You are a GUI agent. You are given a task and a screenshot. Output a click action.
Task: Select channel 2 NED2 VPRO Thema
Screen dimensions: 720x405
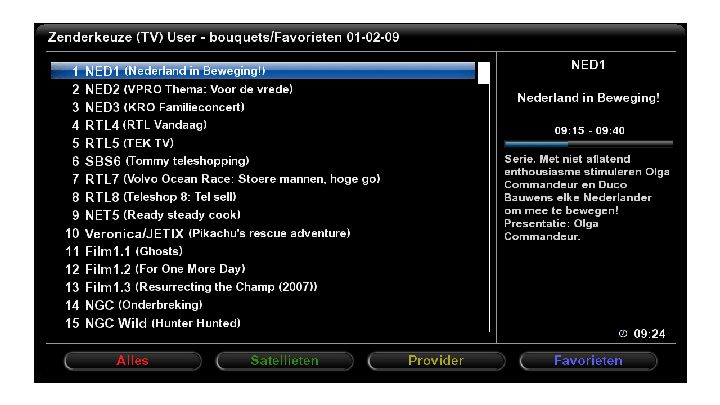[263, 89]
